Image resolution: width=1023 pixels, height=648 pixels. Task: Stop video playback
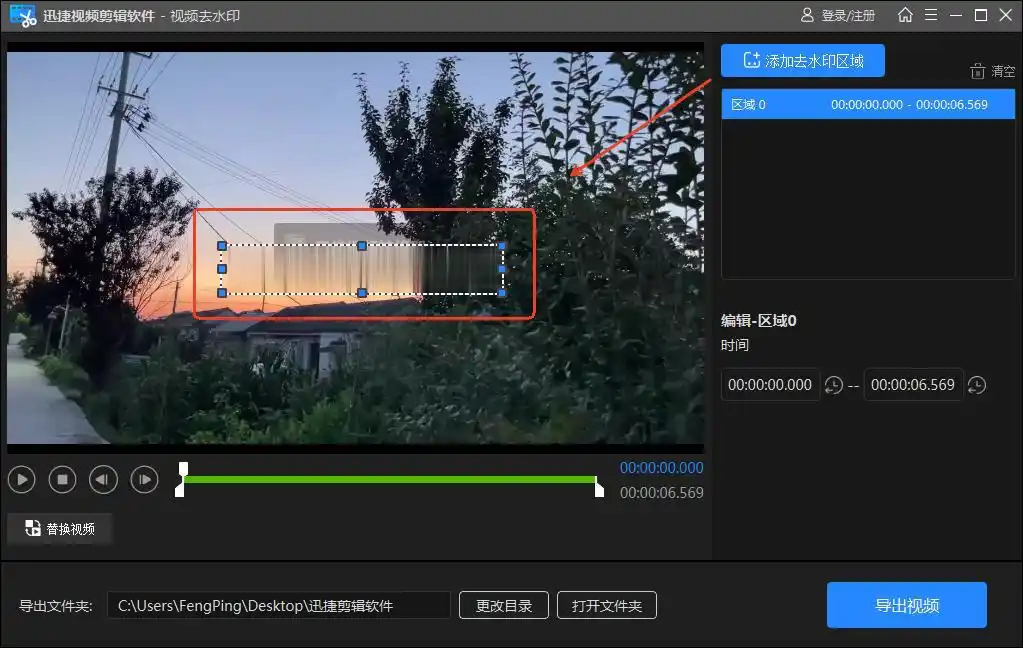tap(63, 480)
